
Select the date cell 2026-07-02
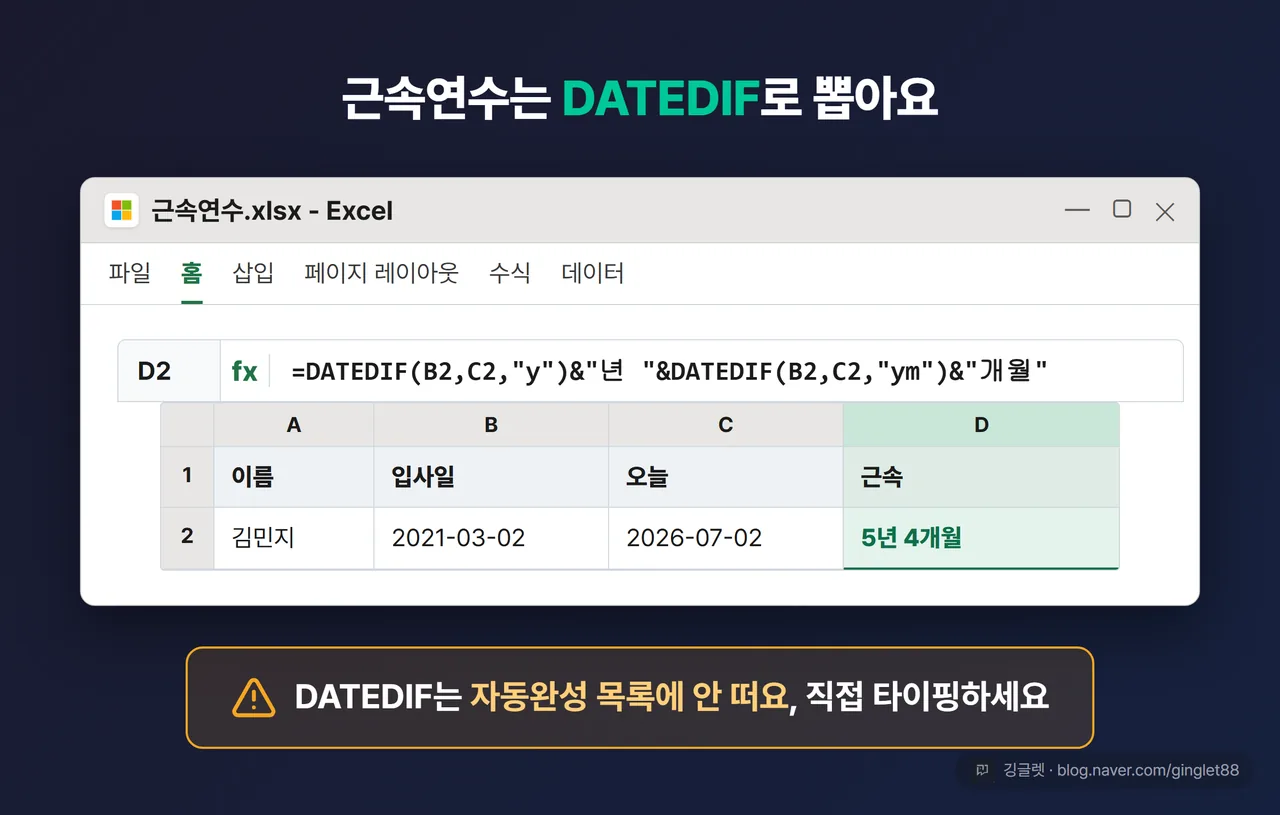click(726, 538)
